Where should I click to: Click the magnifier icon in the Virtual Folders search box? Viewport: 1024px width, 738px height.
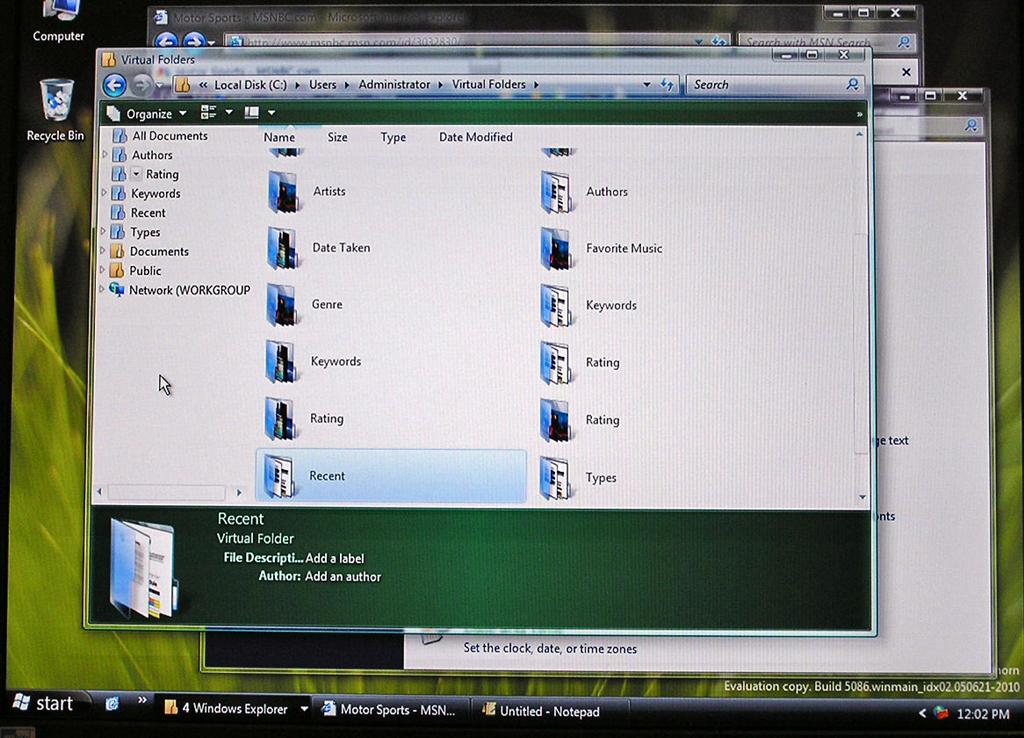coord(853,85)
